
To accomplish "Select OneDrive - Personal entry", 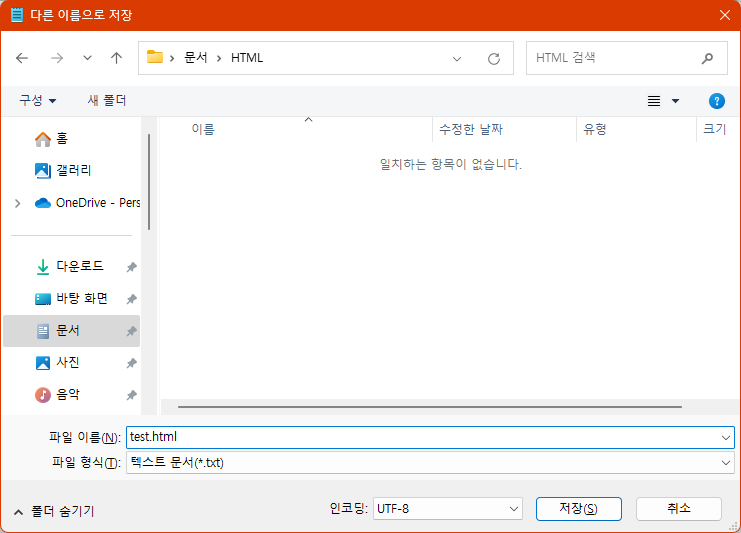I will click(x=87, y=203).
